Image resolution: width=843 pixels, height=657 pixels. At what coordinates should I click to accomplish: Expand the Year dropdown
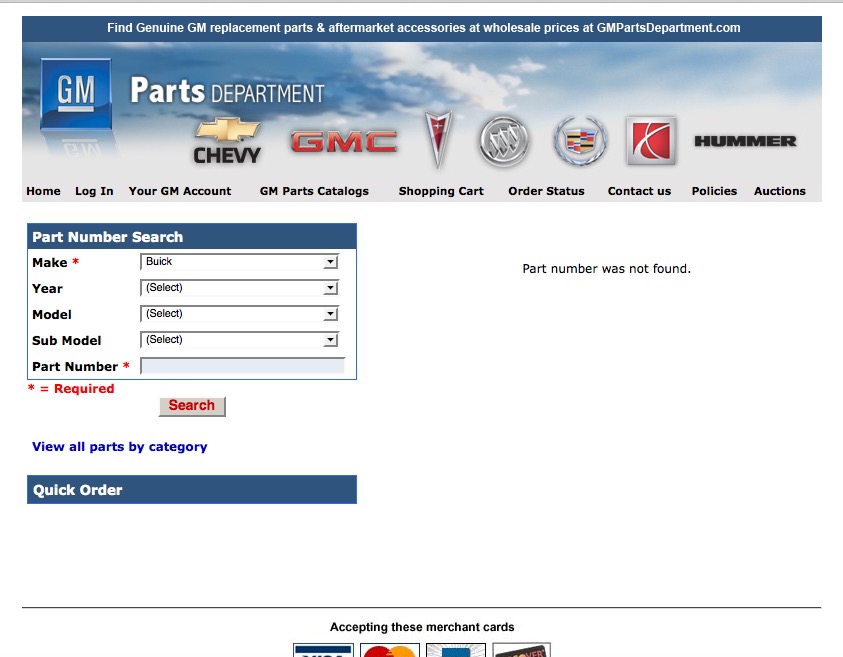(x=239, y=288)
